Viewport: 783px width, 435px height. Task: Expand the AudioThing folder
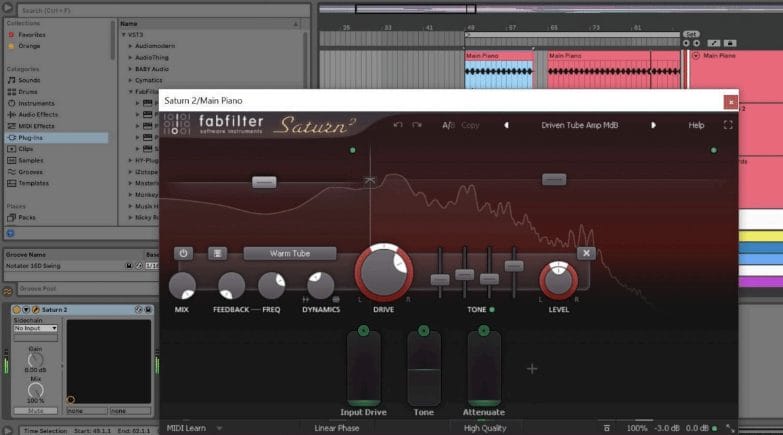click(130, 57)
